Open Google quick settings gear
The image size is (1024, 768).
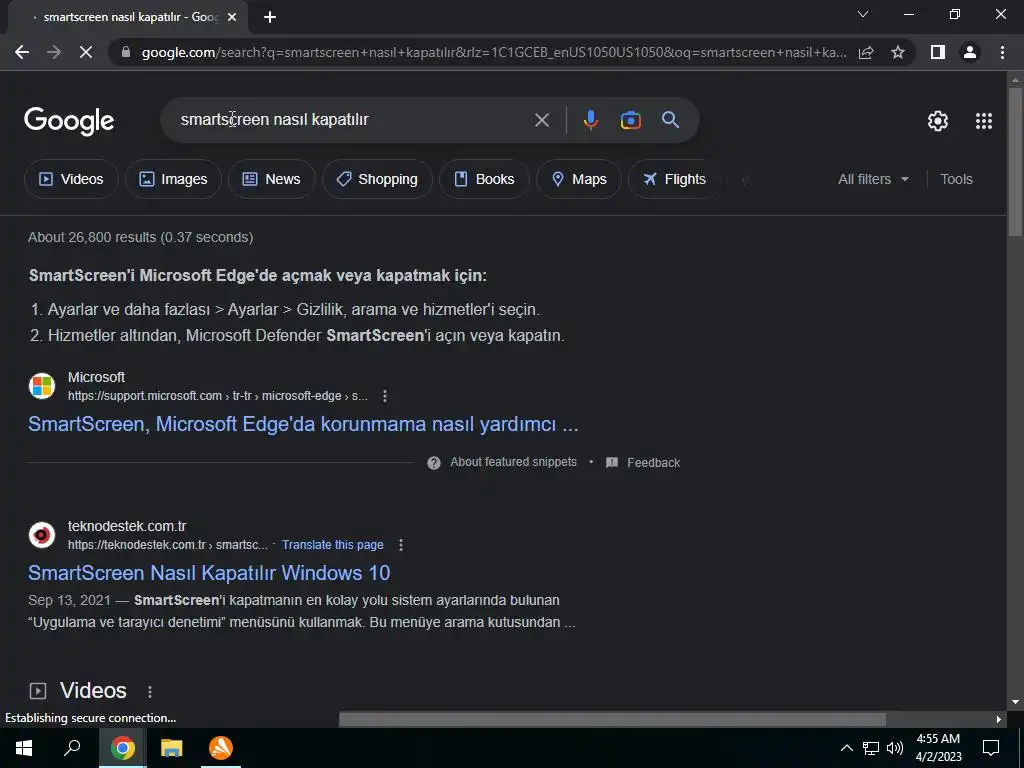(938, 121)
